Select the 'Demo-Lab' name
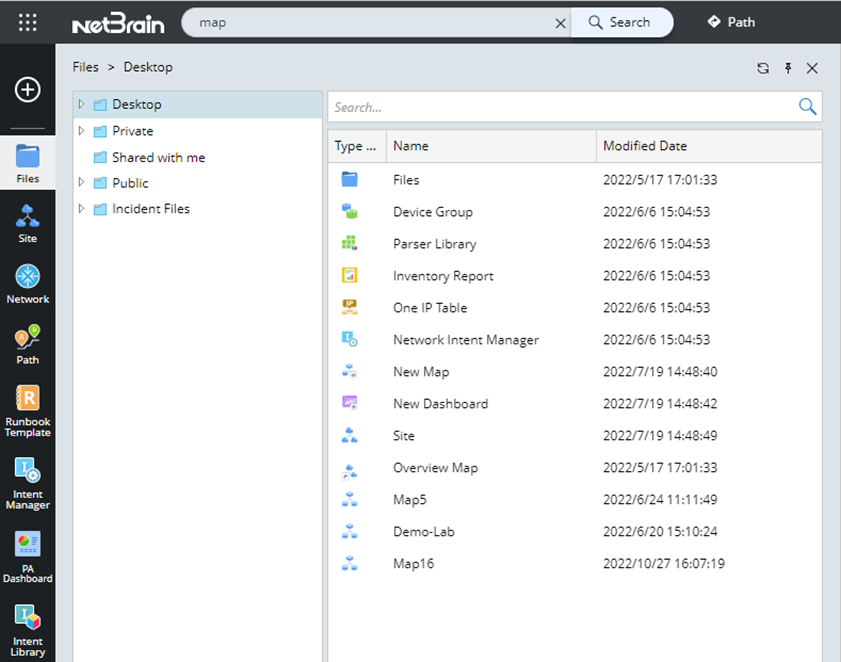The width and height of the screenshot is (841, 662). click(x=424, y=532)
